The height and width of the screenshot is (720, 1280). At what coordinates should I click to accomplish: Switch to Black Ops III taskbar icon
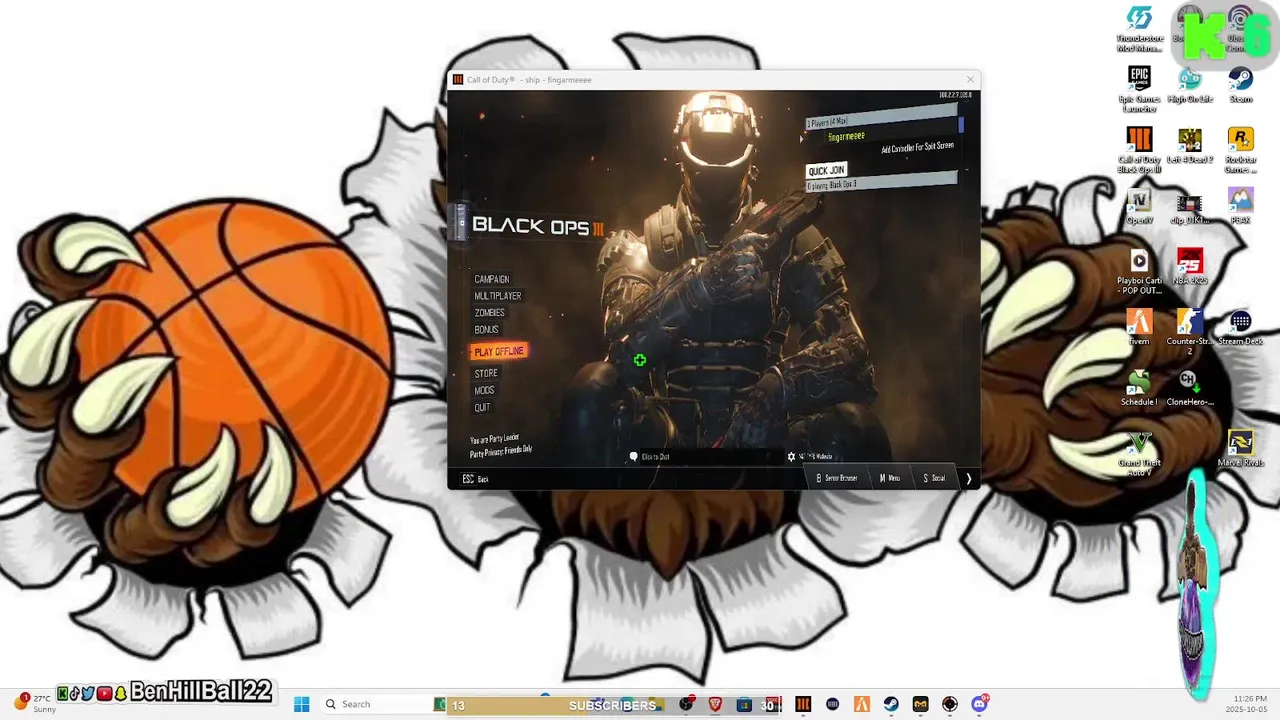[x=802, y=704]
